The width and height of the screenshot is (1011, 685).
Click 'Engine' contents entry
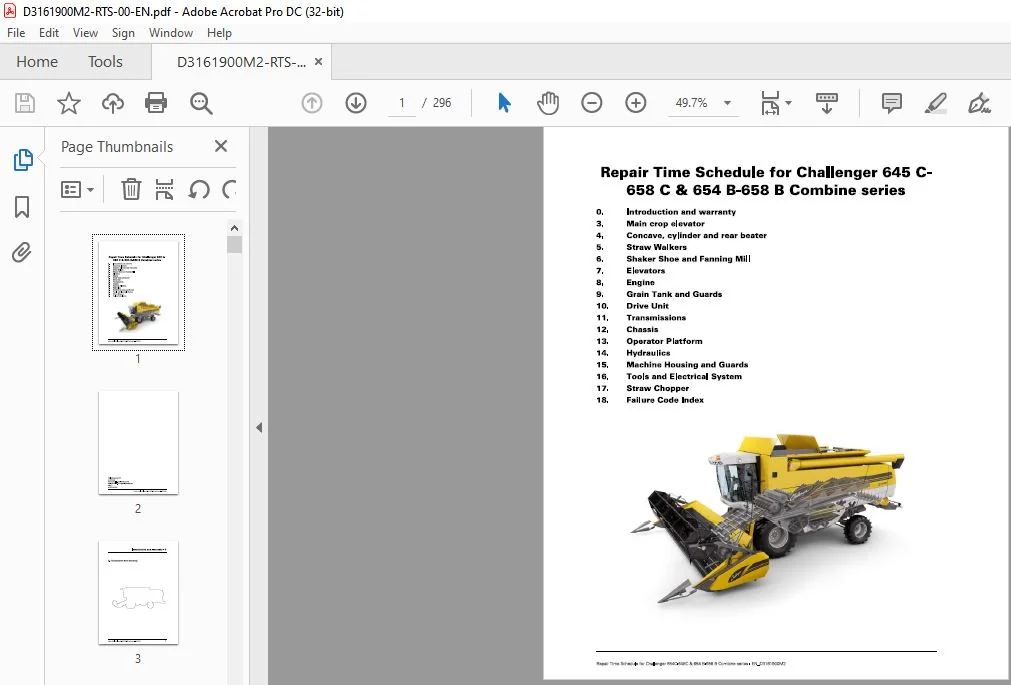(x=640, y=283)
